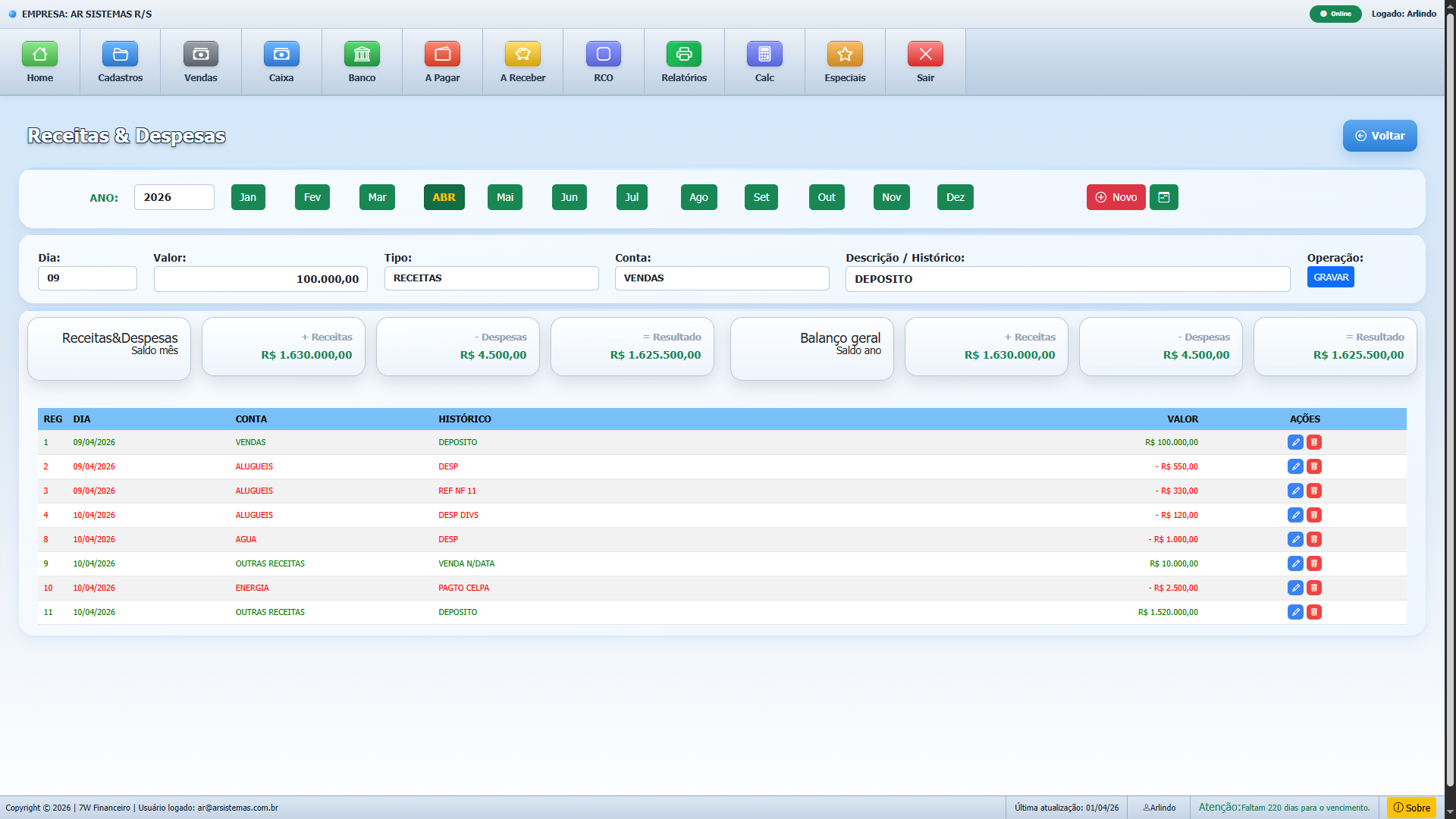Click the VALOR column header
This screenshot has height=819, width=1456.
pos(1182,419)
